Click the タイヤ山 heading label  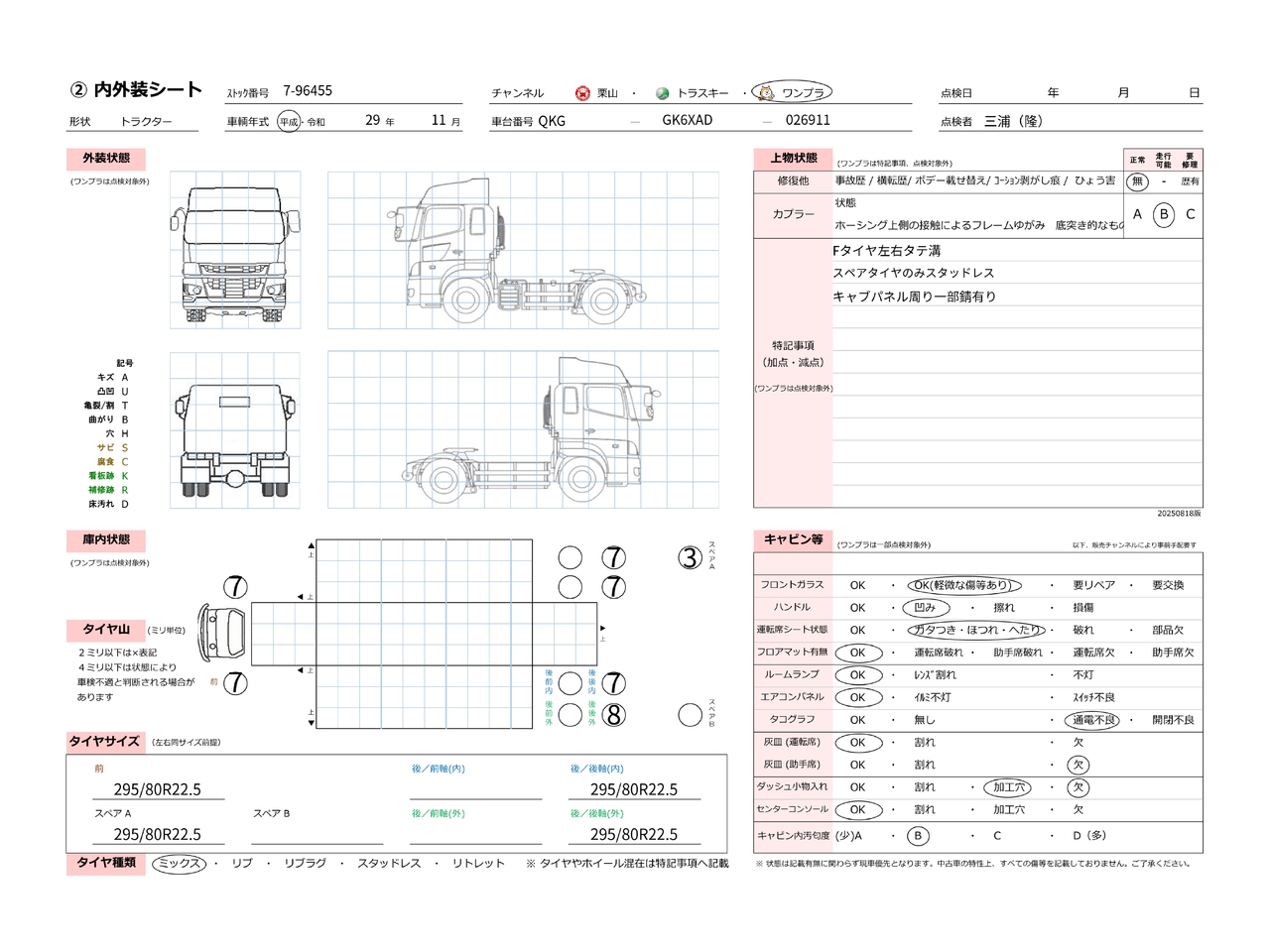point(106,630)
